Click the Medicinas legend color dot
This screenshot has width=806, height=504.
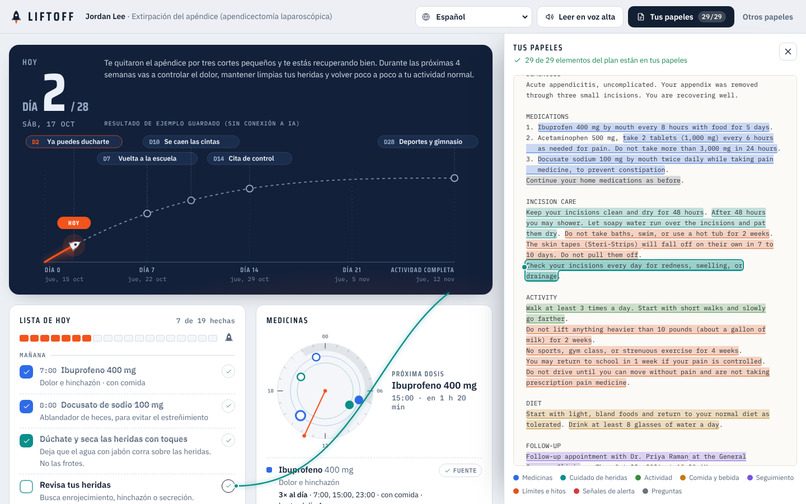[516, 478]
